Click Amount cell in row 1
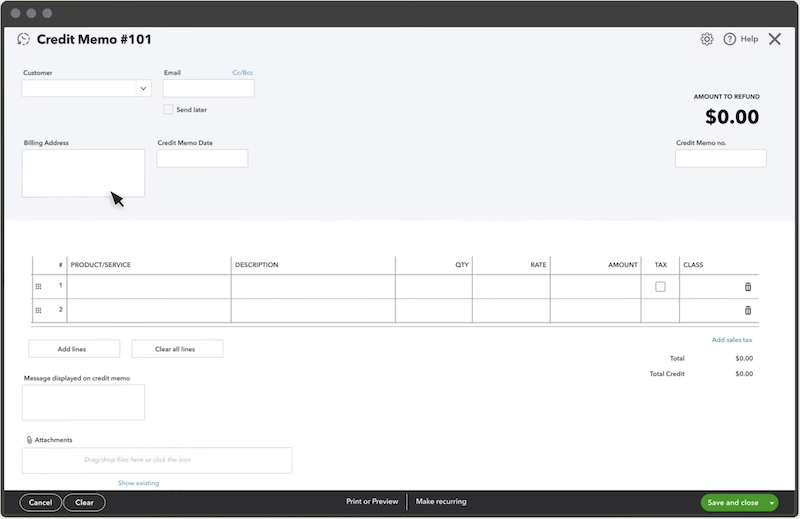The image size is (800, 519). 595,287
